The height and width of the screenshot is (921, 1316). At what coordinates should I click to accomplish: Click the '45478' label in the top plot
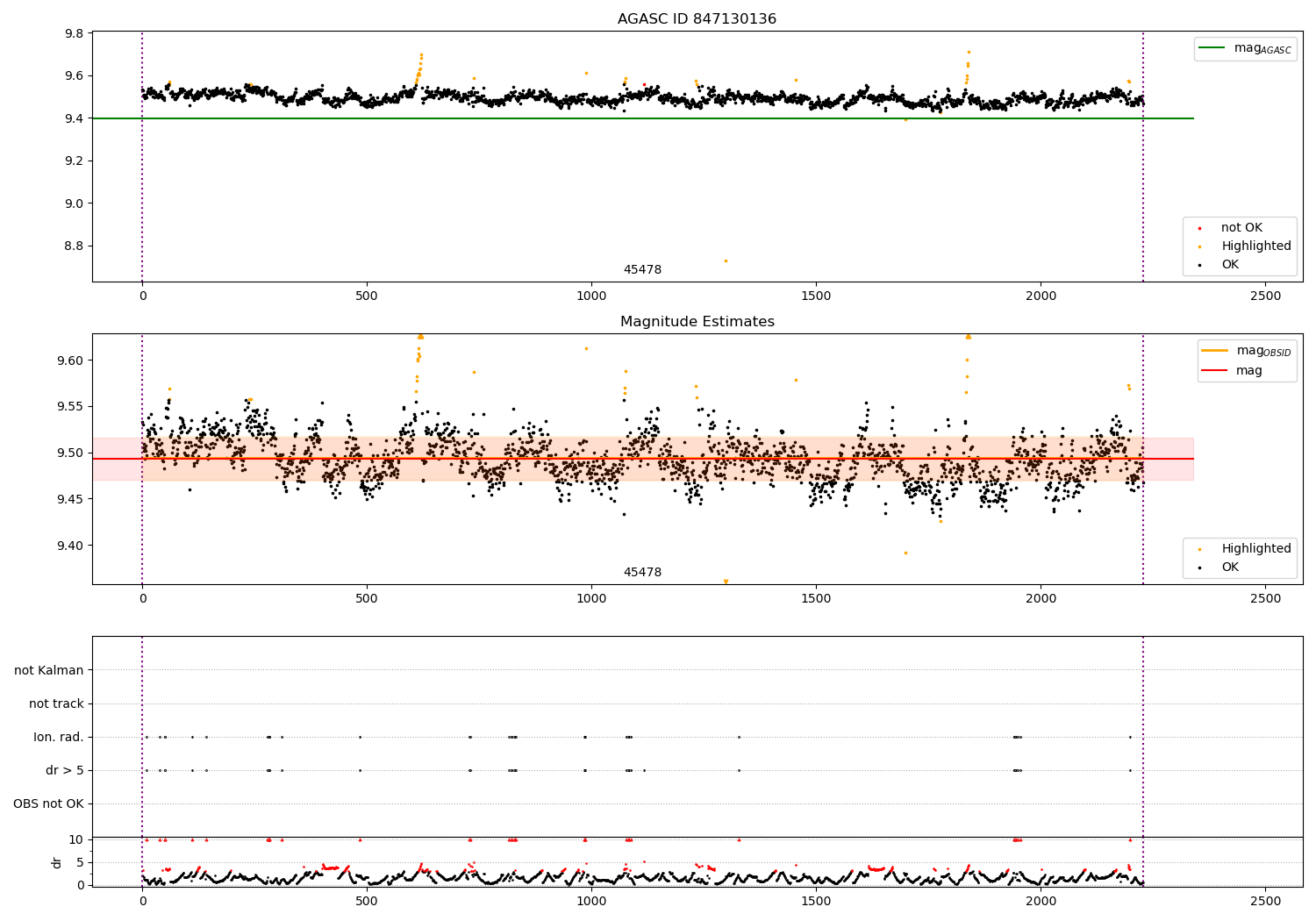(x=642, y=270)
